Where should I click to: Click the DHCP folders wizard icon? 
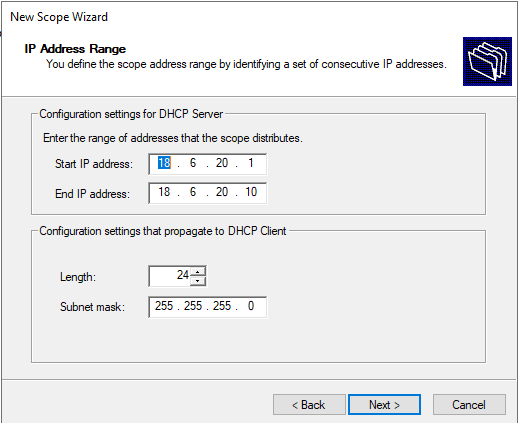487,61
